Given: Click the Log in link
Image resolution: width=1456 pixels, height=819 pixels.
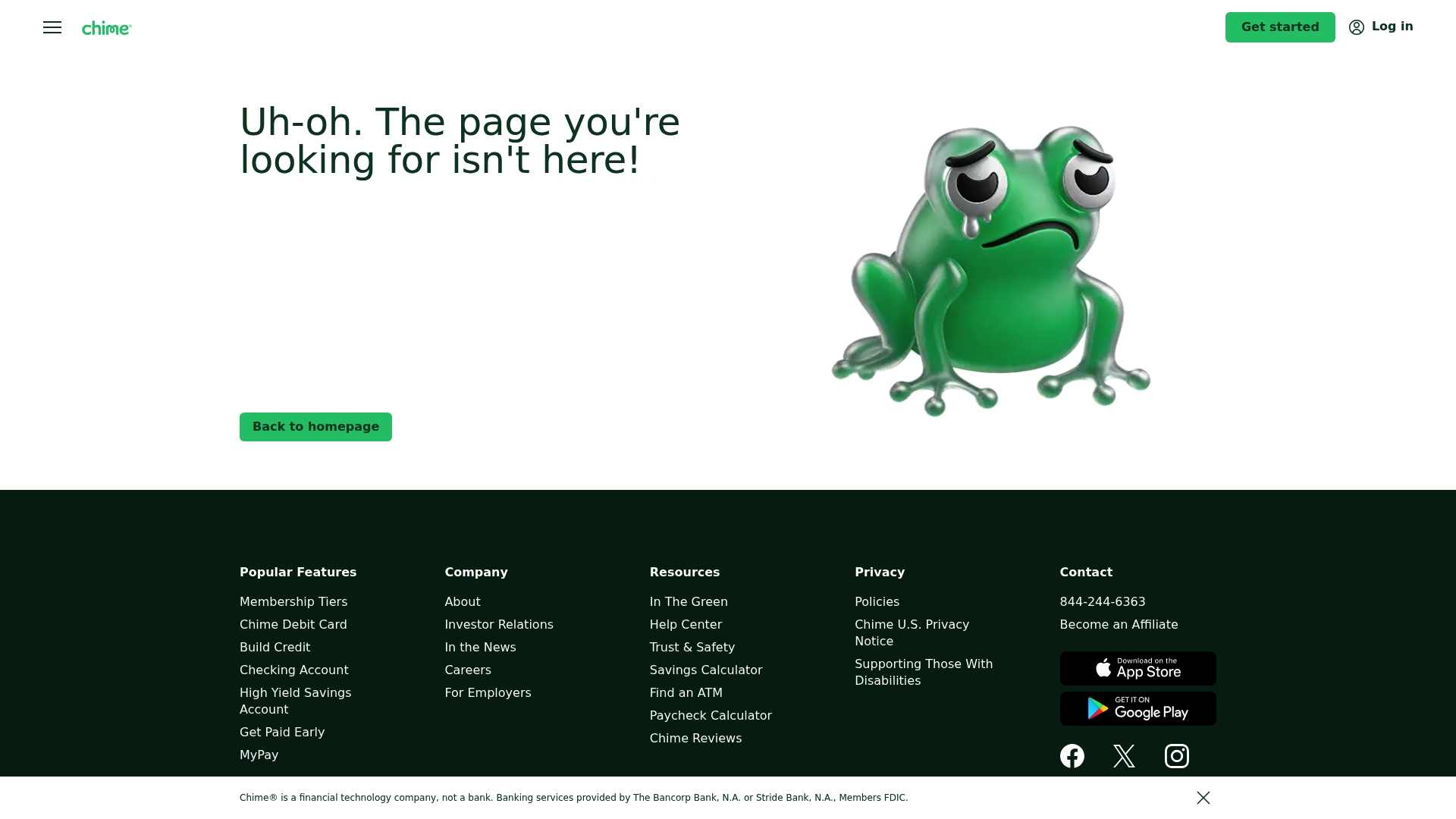Looking at the screenshot, I should [x=1392, y=27].
